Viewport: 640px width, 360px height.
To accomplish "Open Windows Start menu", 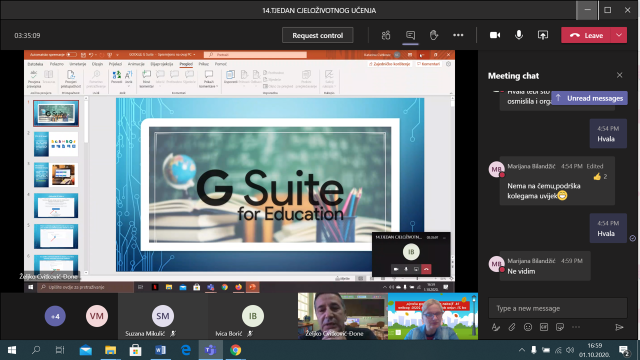I will point(12,350).
